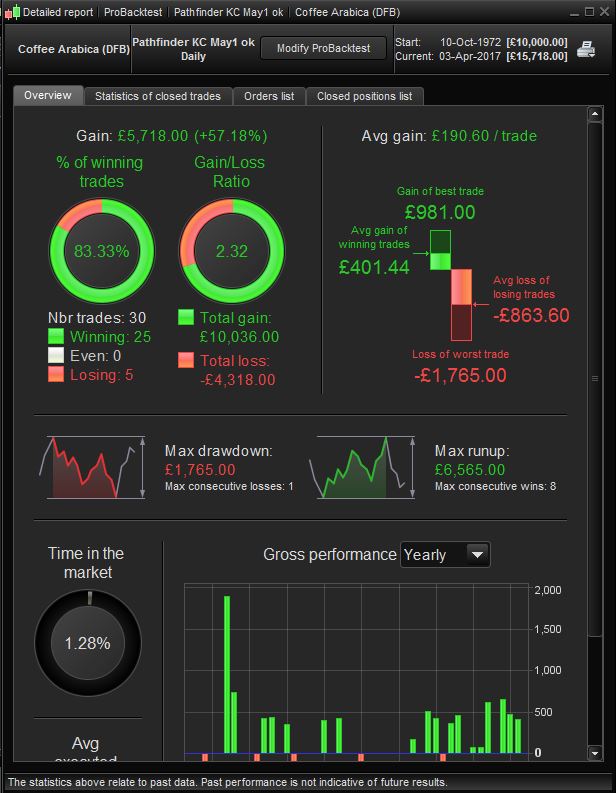
Task: Close the Detailed report window
Action: 604,12
